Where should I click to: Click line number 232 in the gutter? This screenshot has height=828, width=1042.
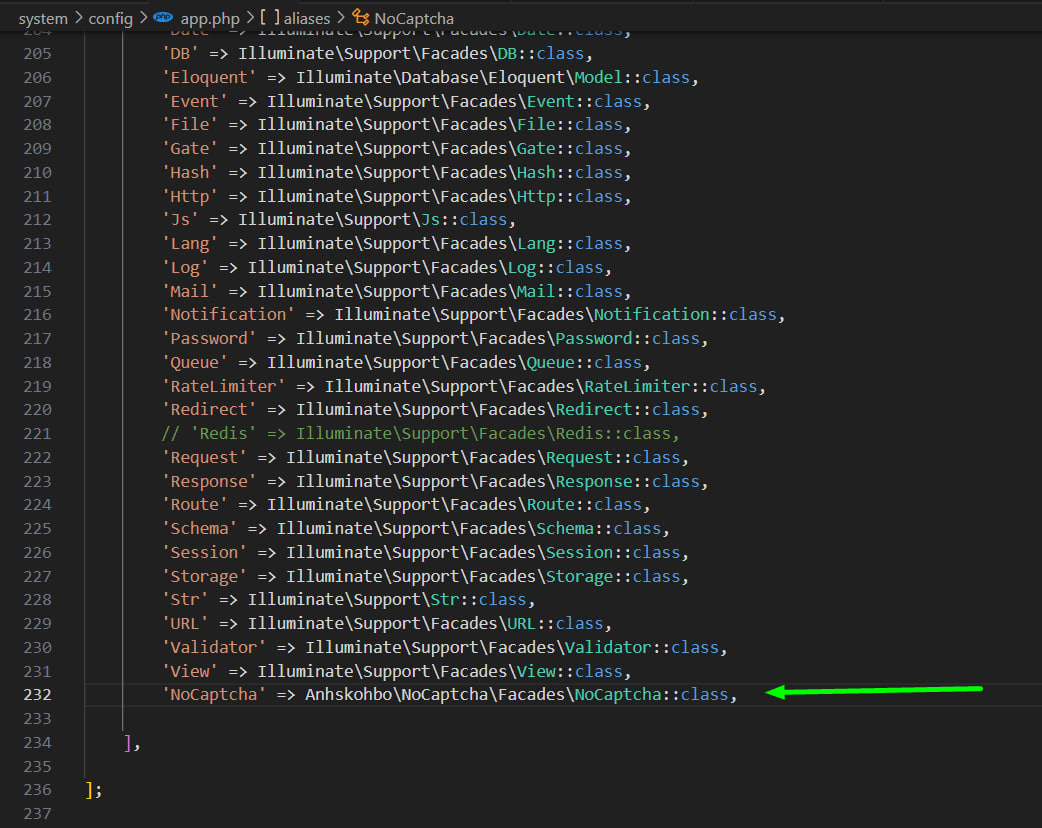click(x=37, y=695)
